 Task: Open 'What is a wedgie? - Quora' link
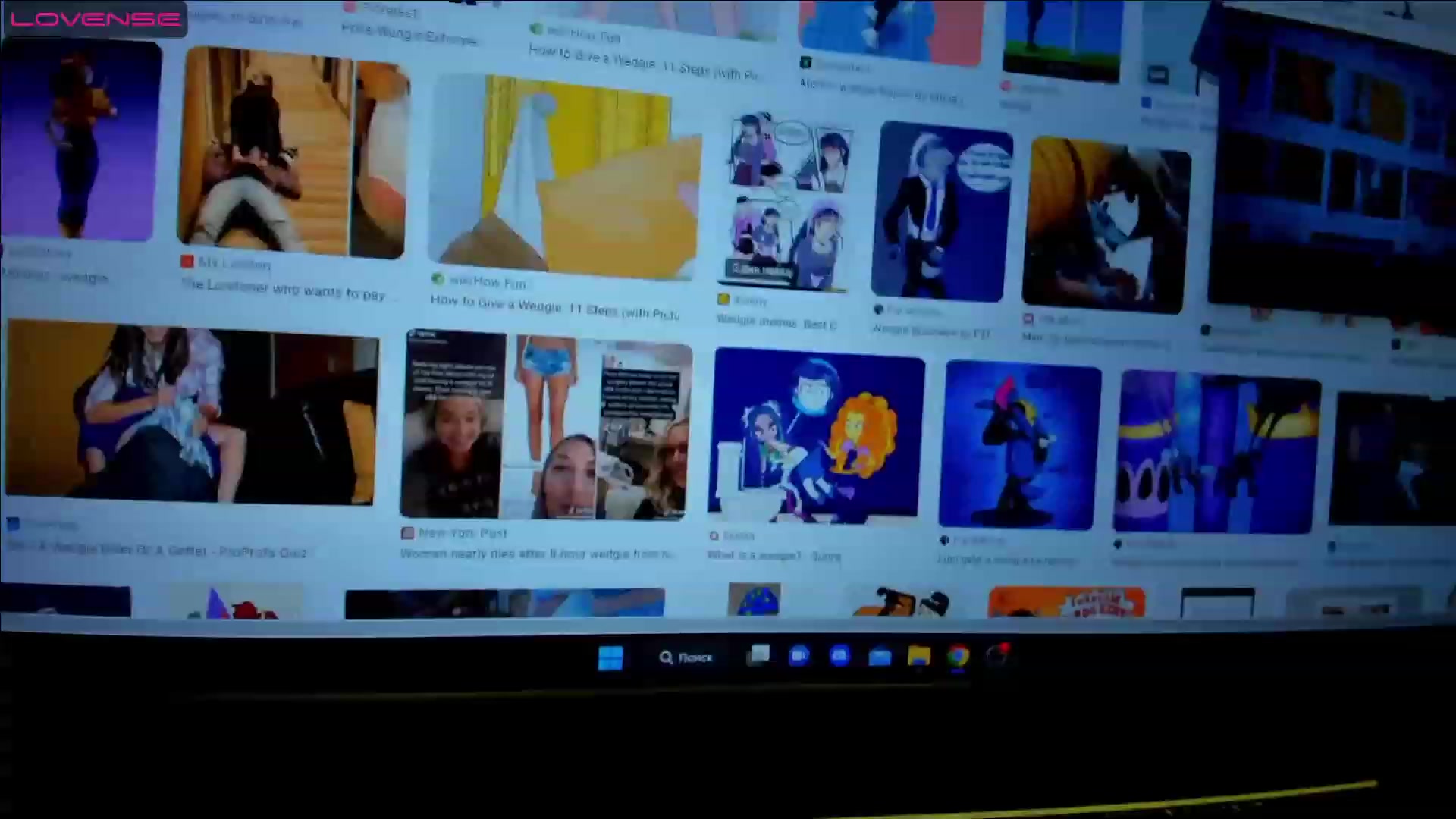[773, 556]
